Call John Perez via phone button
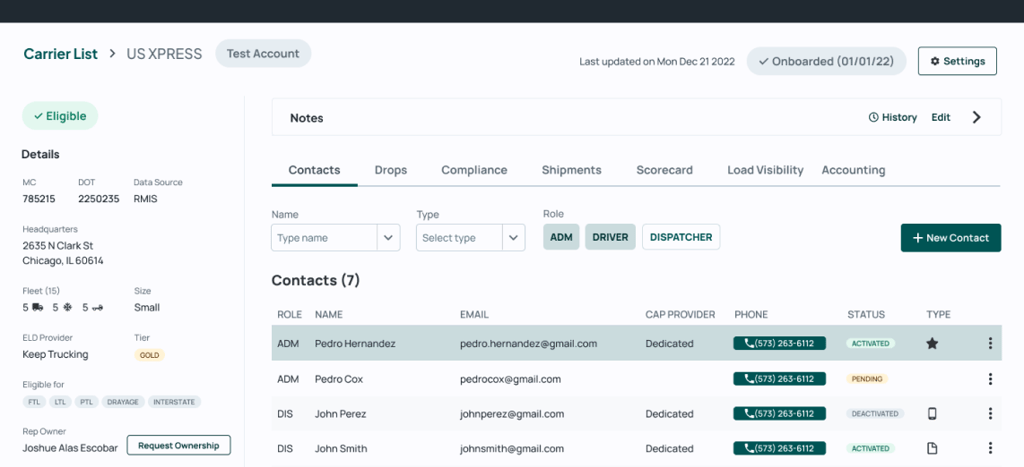This screenshot has width=1024, height=467. click(x=780, y=413)
